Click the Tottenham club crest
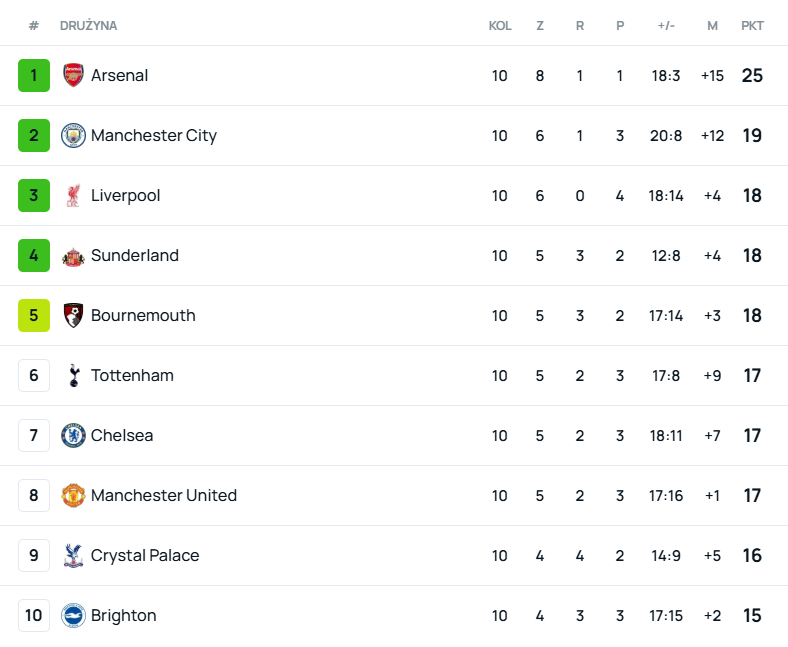 pos(73,375)
